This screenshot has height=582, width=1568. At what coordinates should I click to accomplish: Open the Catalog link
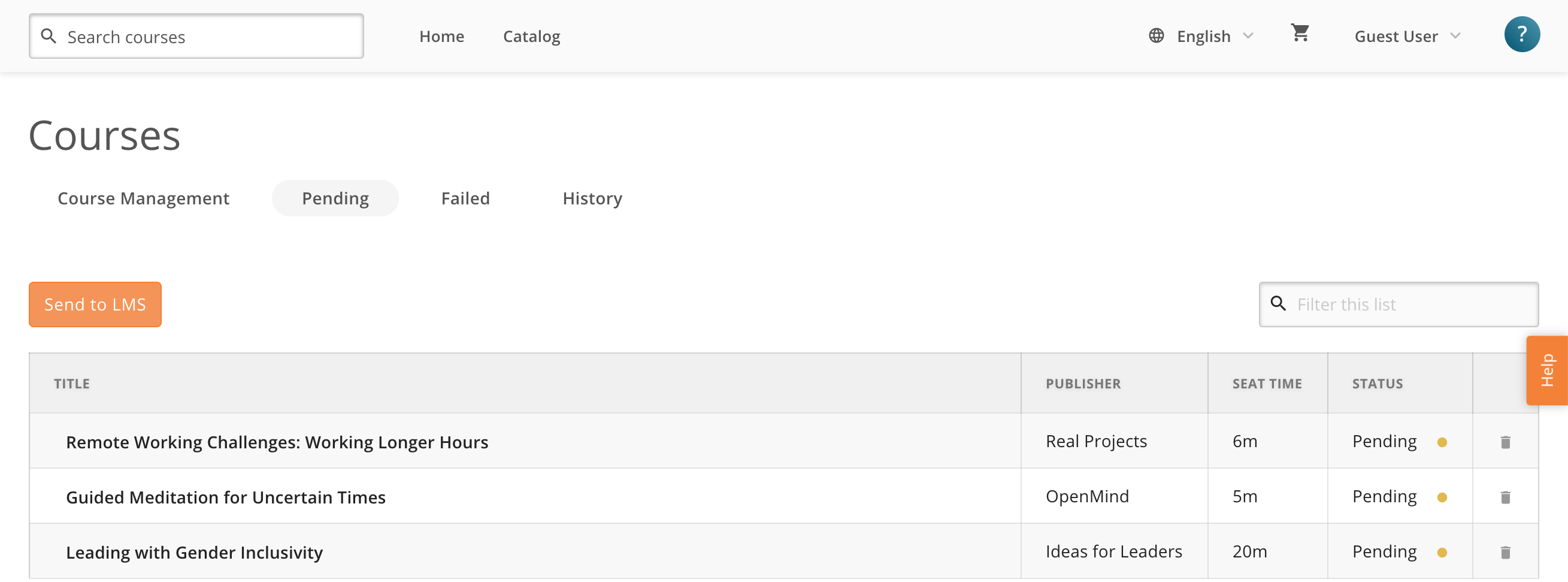[x=531, y=36]
